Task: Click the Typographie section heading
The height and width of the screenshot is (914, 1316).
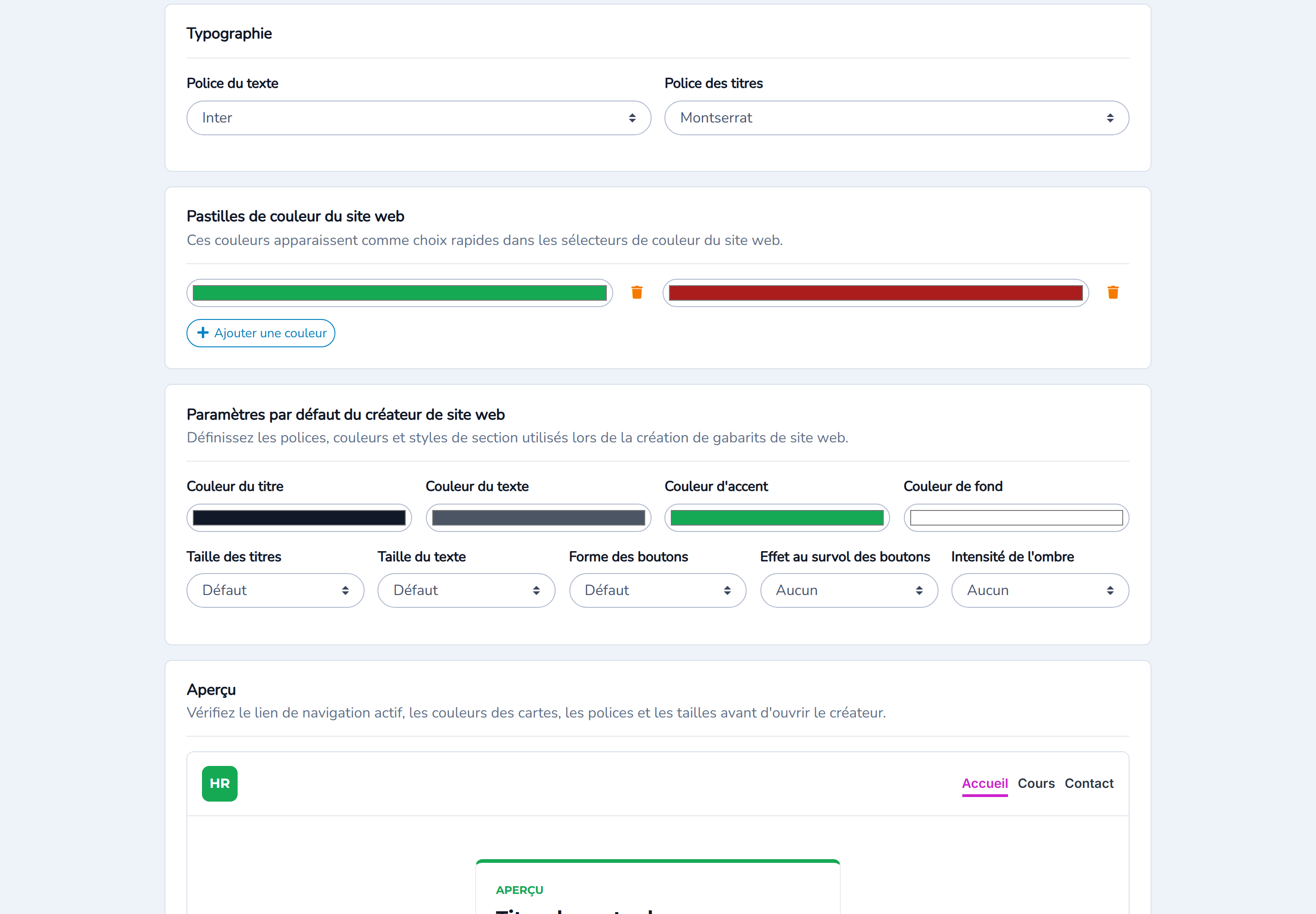Action: (229, 34)
